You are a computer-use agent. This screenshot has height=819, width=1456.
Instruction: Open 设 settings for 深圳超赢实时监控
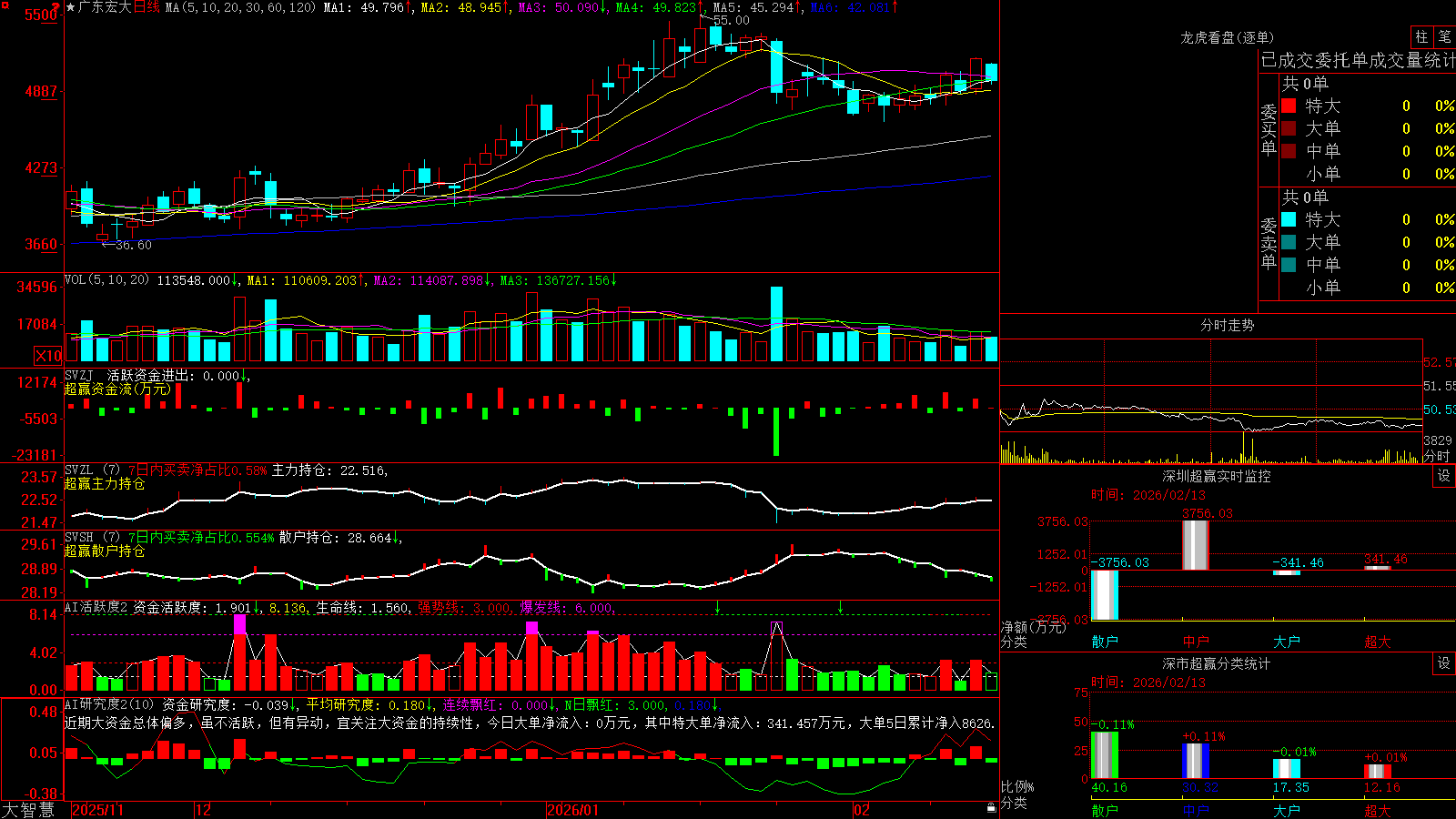click(1444, 476)
